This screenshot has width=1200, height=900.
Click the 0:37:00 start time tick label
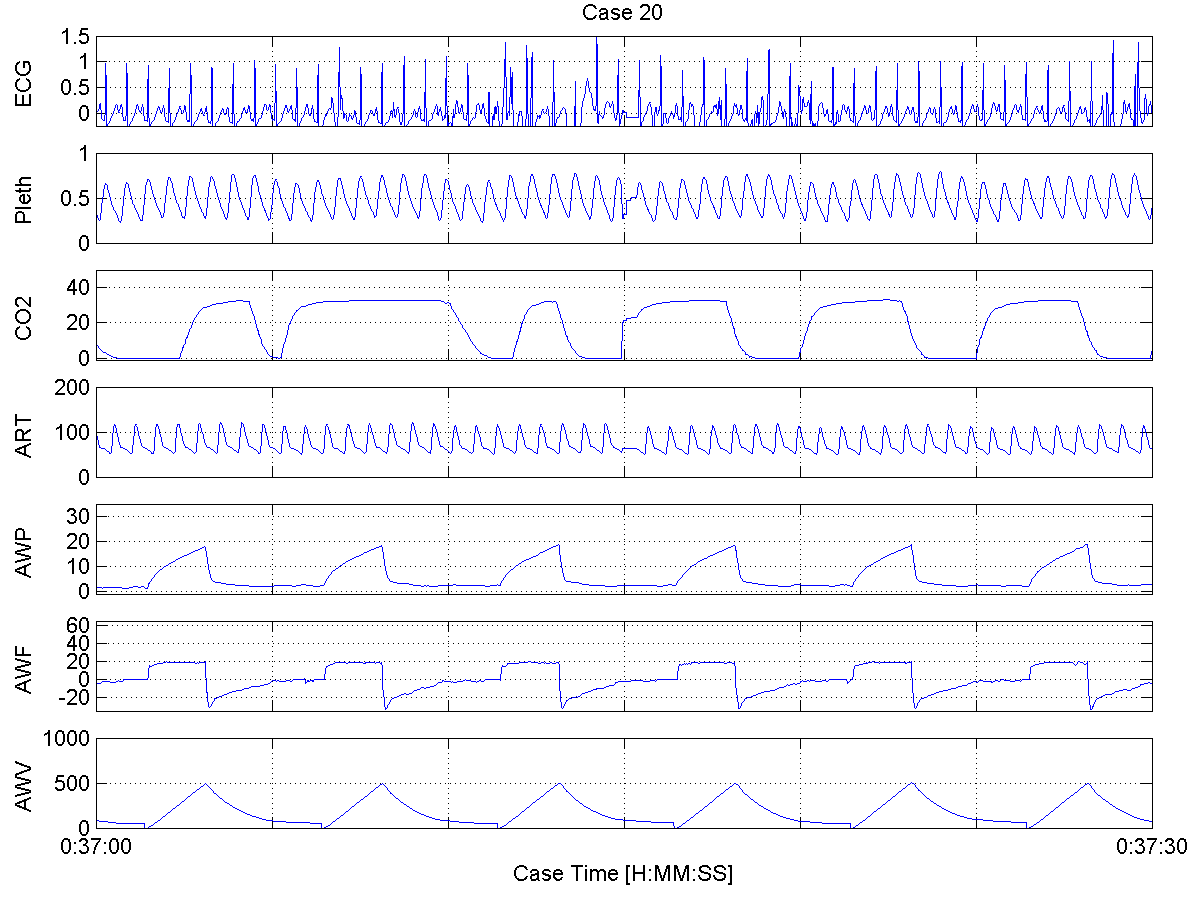point(96,847)
